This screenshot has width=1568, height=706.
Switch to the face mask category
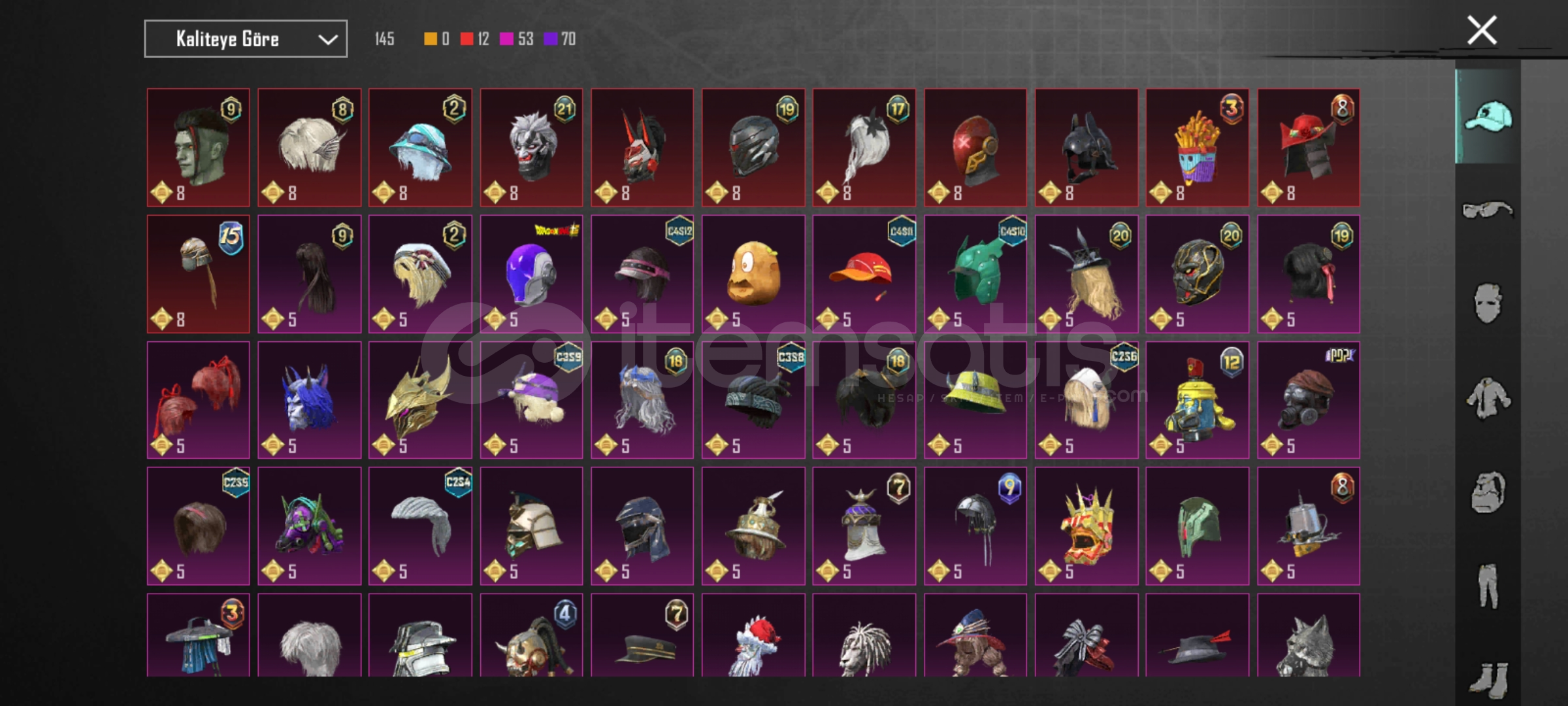(x=1488, y=303)
